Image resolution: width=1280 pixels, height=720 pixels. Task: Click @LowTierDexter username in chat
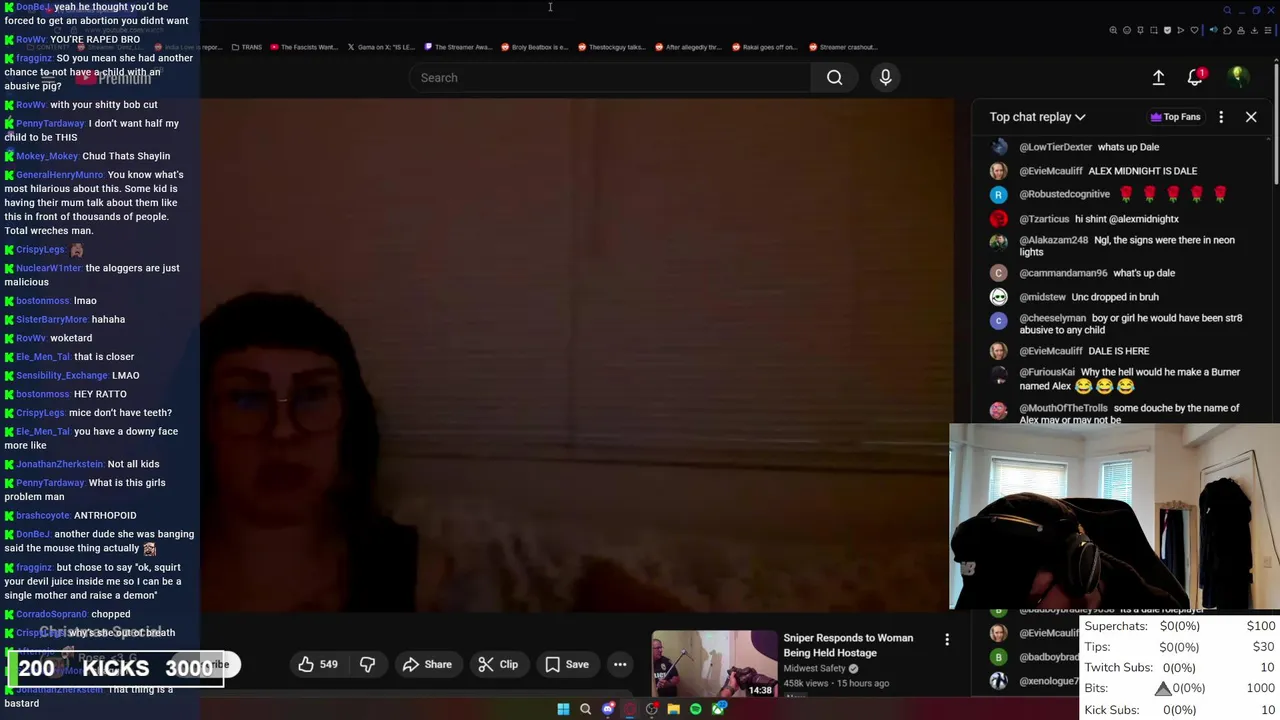[1055, 147]
